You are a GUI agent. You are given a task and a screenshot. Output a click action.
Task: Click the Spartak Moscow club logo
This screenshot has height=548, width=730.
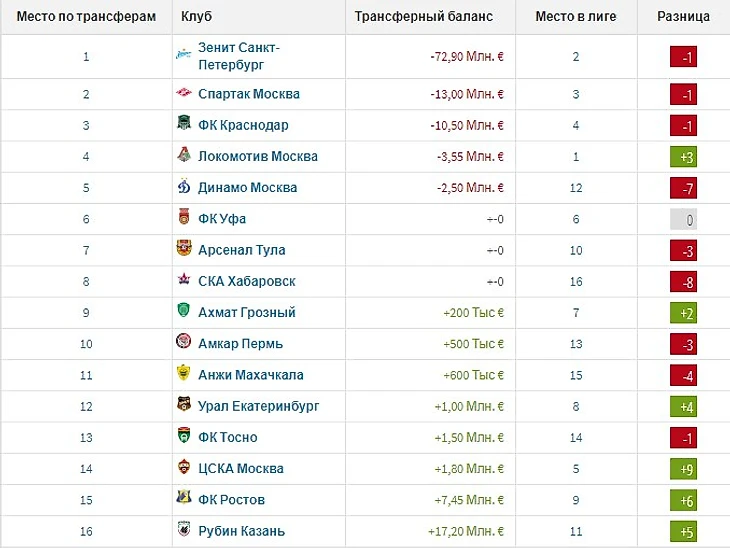[x=184, y=94]
